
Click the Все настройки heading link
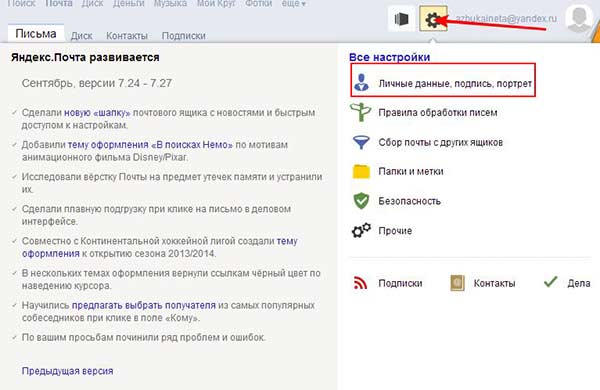tap(390, 57)
